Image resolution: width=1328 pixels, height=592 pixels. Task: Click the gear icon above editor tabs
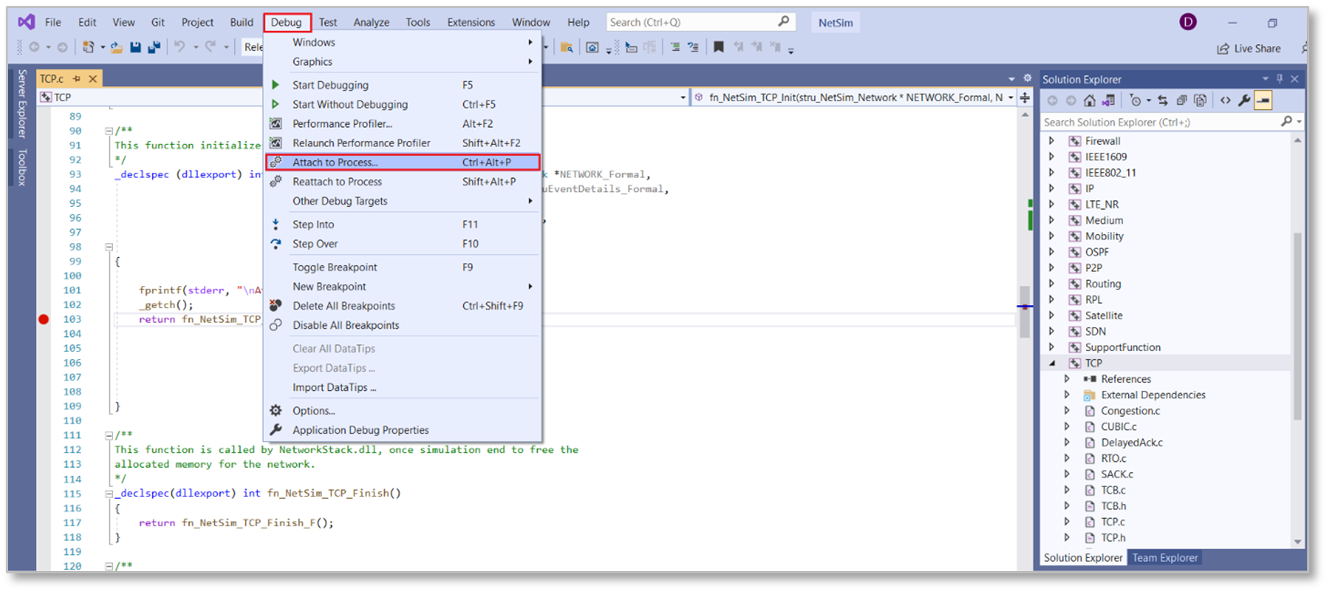click(1027, 78)
